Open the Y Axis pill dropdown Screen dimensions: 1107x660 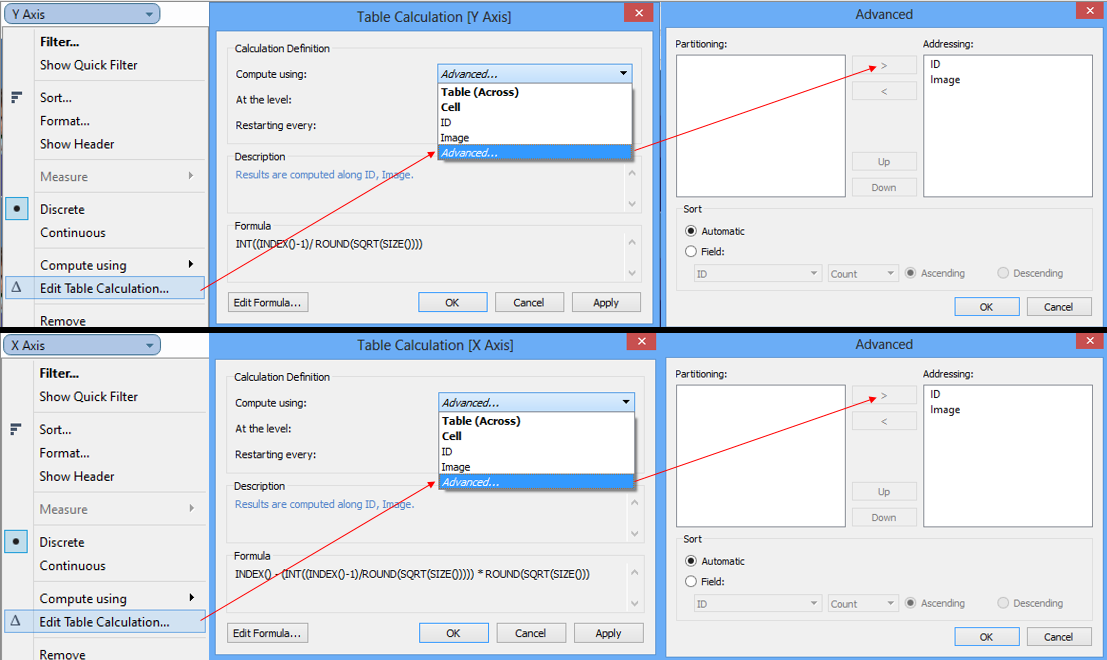(150, 15)
